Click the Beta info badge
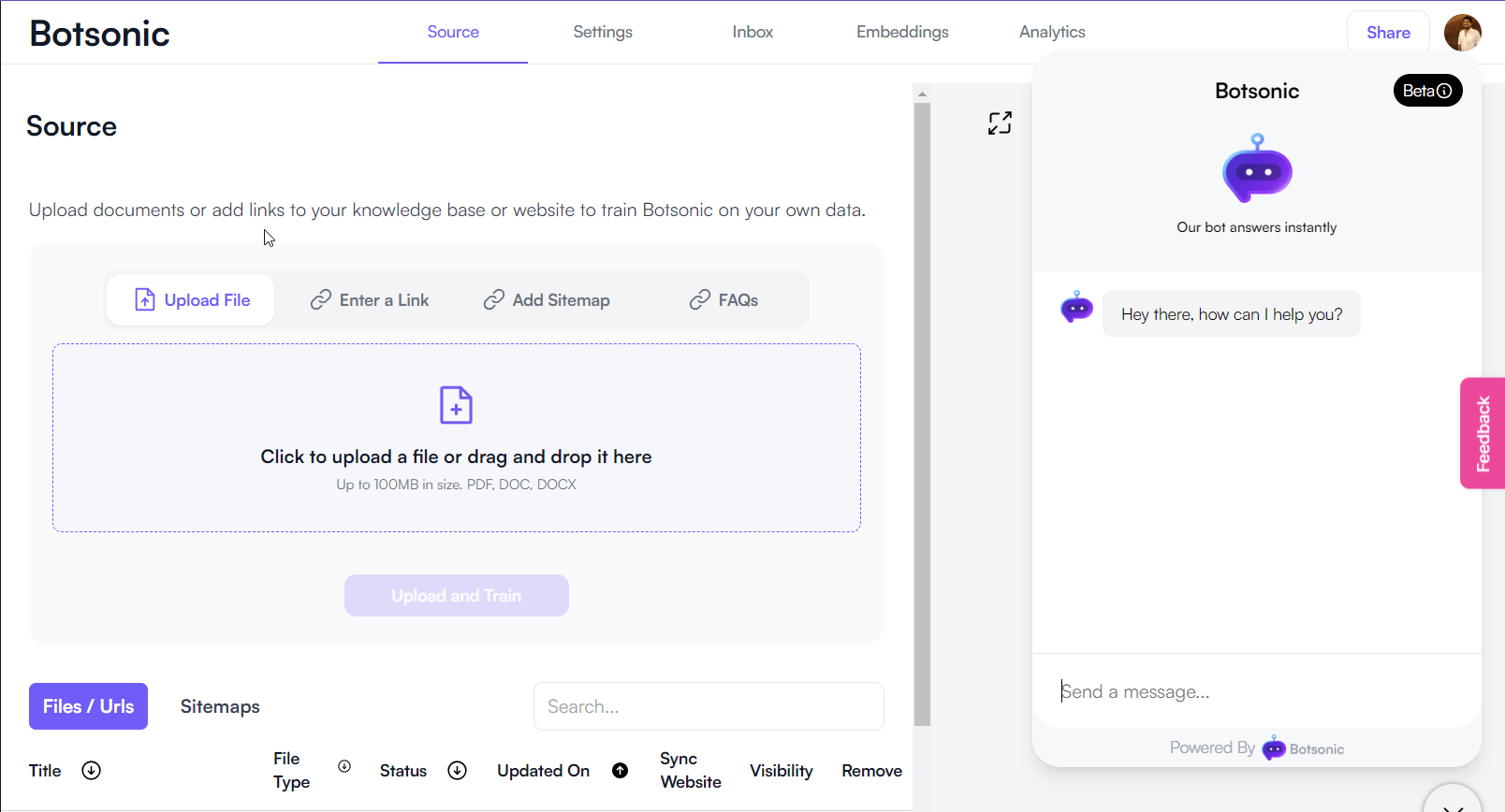 (1427, 91)
